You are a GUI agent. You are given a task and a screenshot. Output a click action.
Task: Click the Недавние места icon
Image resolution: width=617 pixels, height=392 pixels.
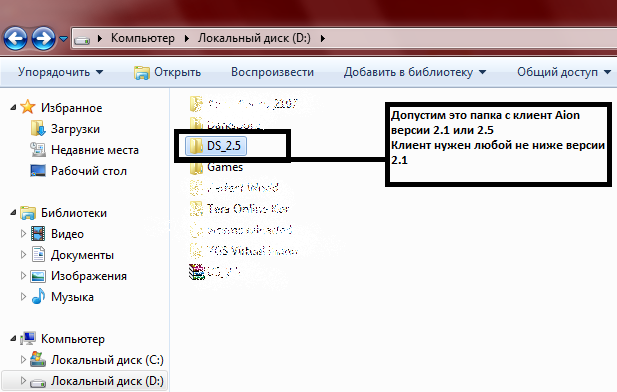coord(38,149)
